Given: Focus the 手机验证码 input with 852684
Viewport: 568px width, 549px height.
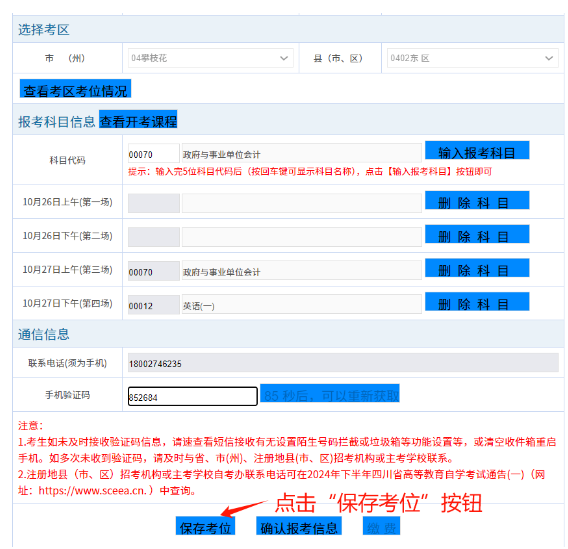Looking at the screenshot, I should pos(193,397).
